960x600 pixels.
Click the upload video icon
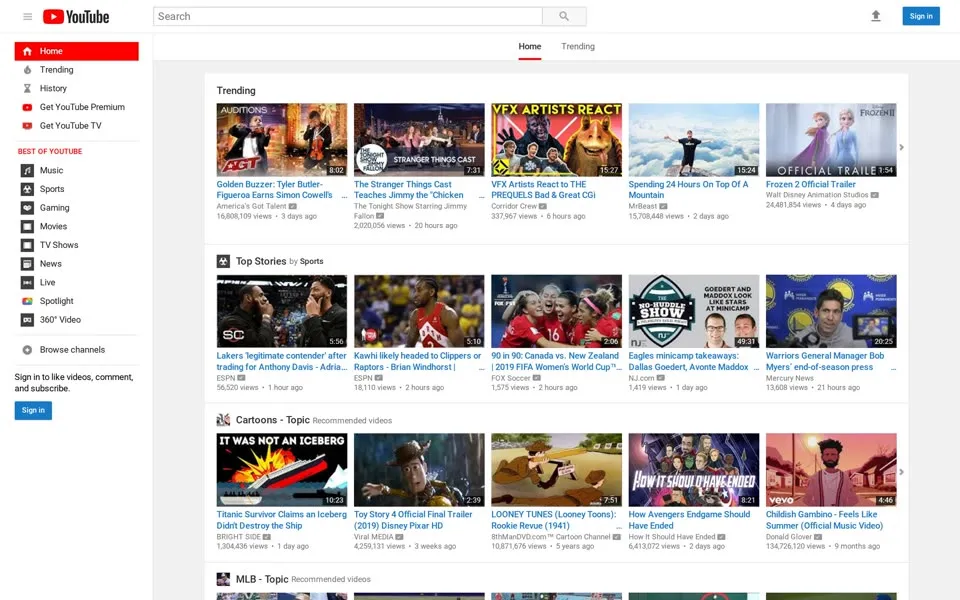[876, 16]
